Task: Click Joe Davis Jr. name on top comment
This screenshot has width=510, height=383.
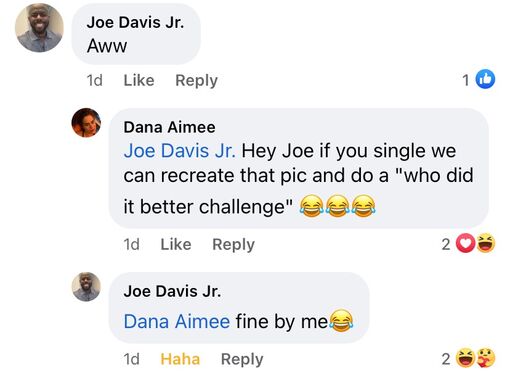Action: [135, 22]
